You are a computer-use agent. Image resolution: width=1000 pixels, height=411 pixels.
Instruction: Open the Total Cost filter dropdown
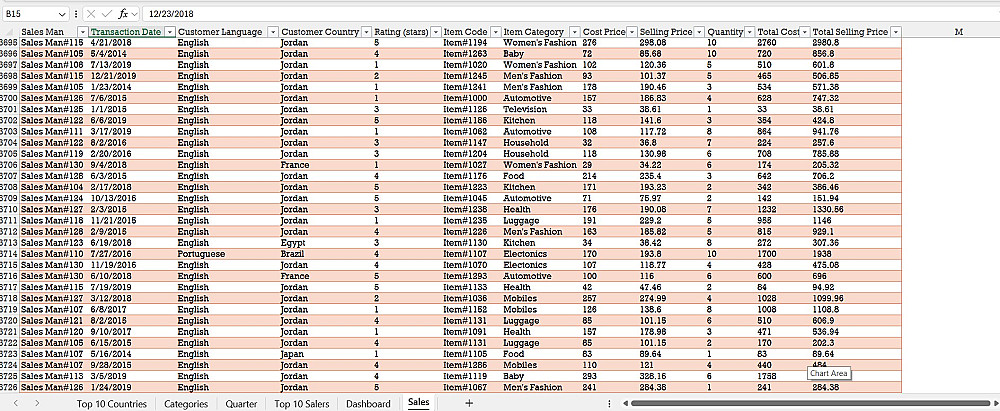(x=804, y=32)
